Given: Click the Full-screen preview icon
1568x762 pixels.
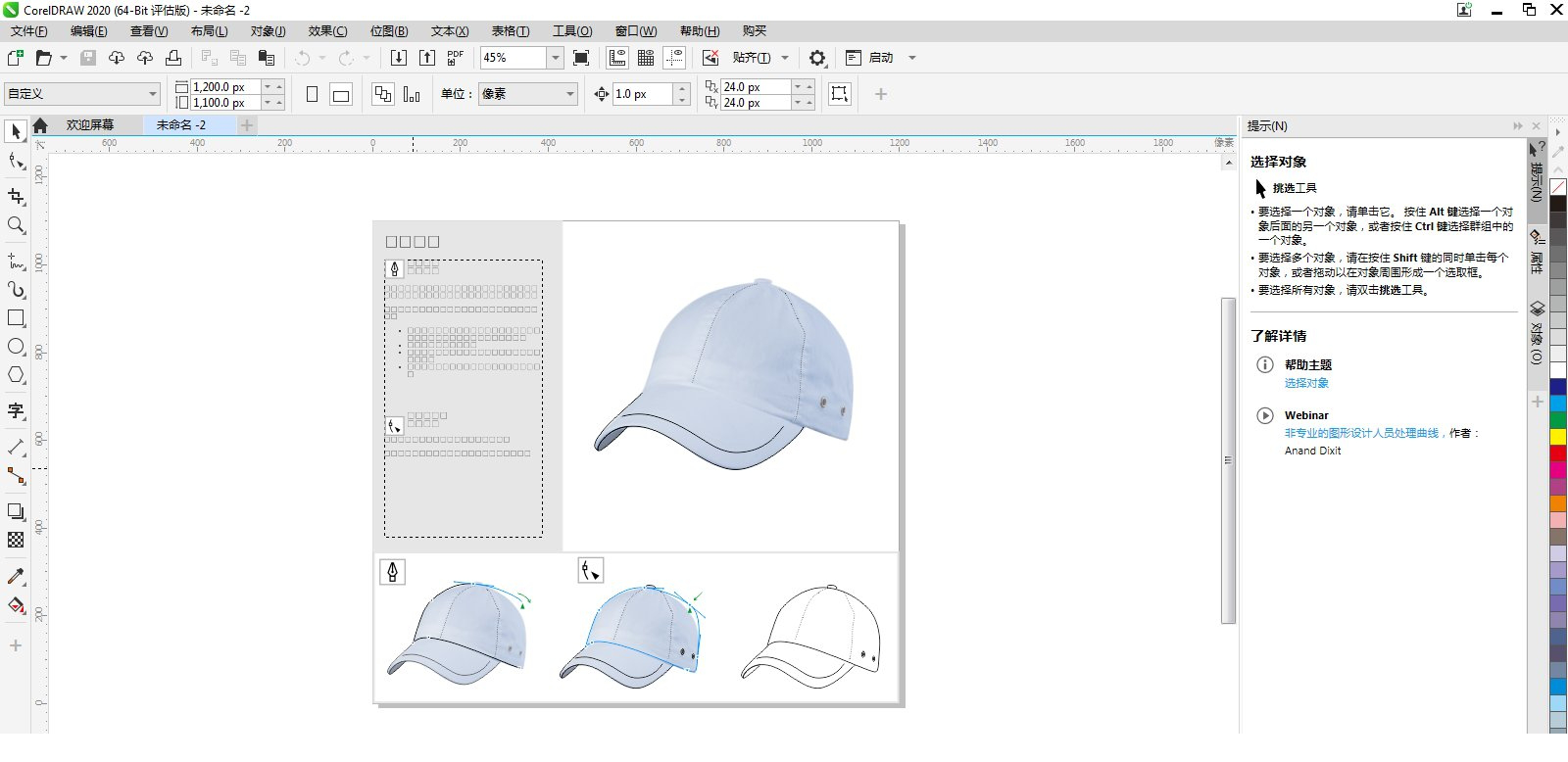Looking at the screenshot, I should [x=581, y=58].
